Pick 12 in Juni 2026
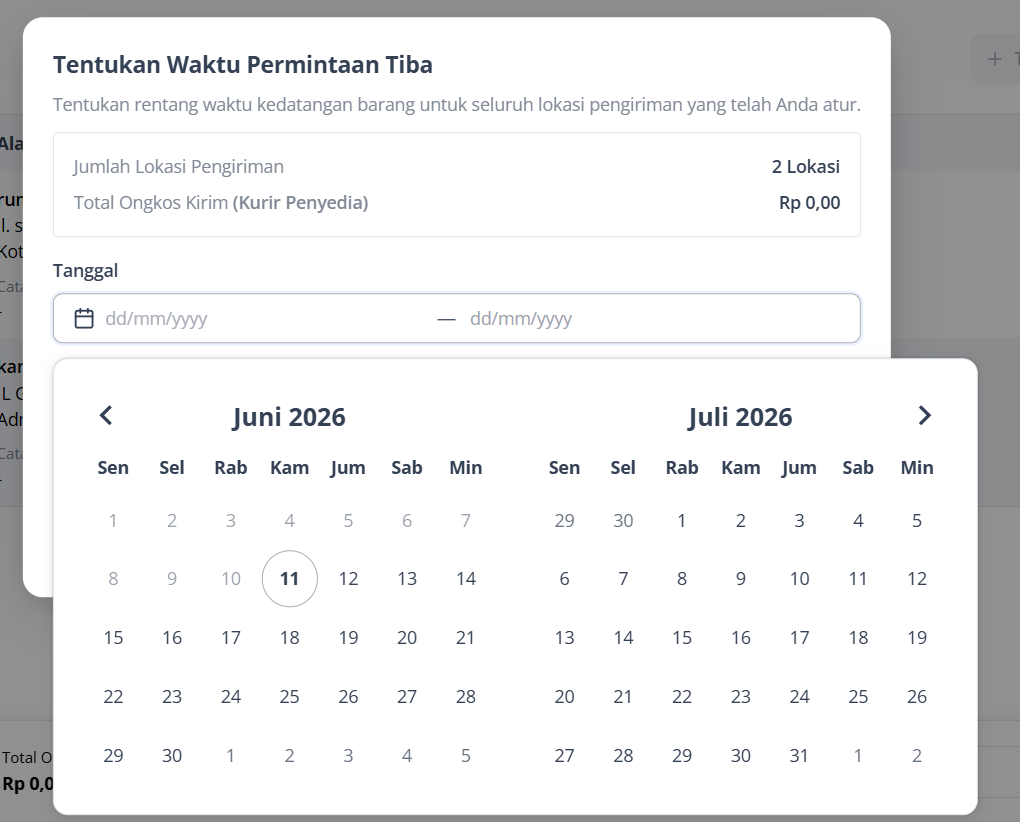1020x822 pixels. [x=348, y=579]
